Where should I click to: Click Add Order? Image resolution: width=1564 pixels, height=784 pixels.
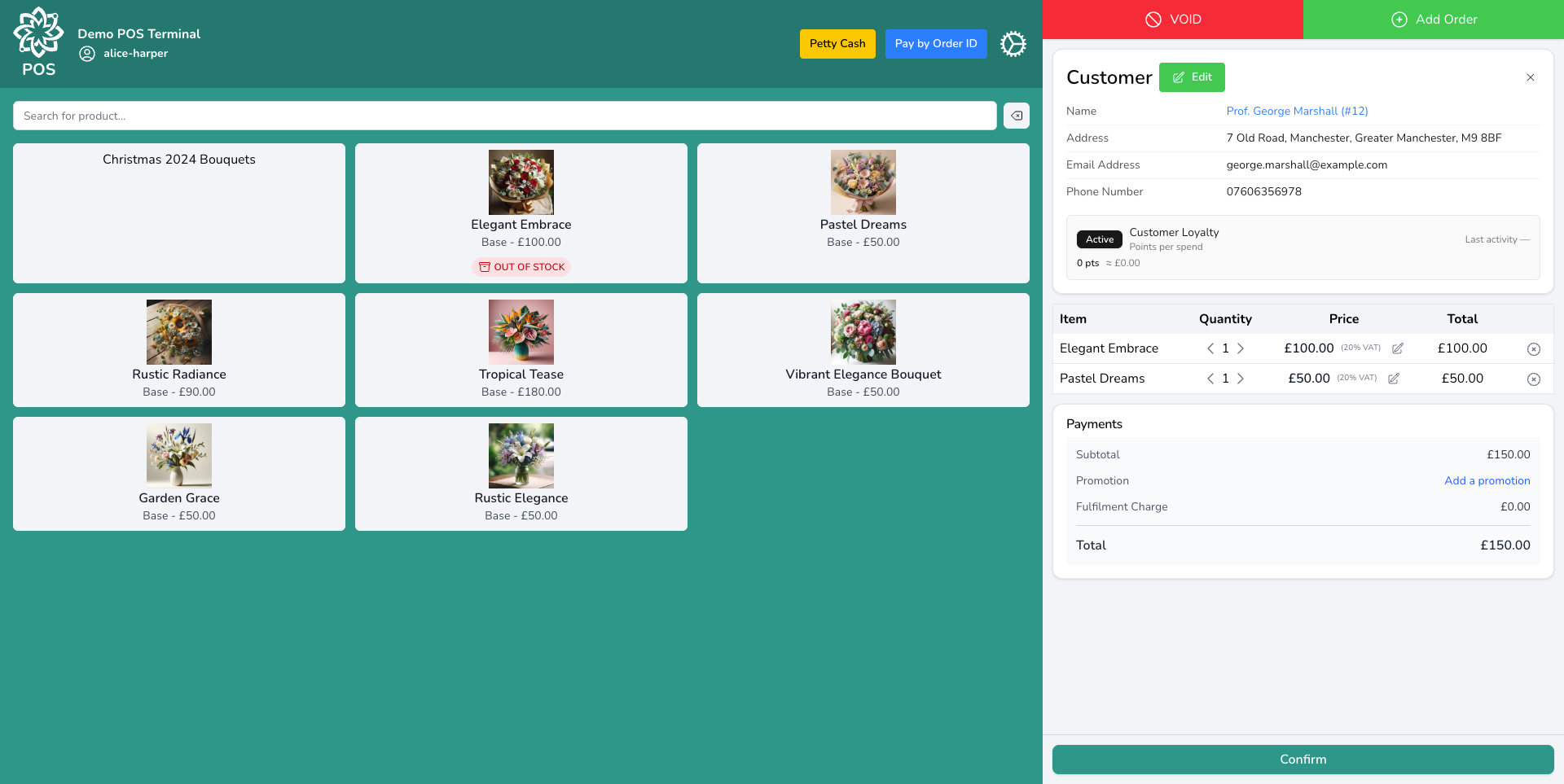coord(1434,19)
